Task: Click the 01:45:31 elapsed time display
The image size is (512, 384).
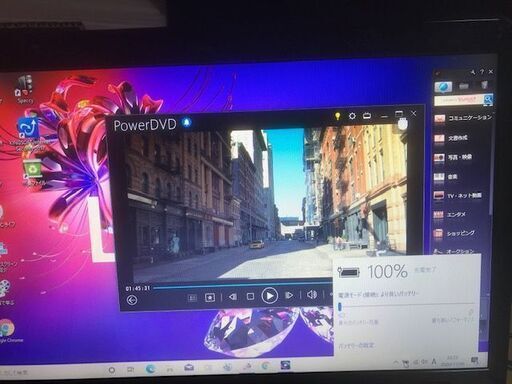Action: [138, 288]
